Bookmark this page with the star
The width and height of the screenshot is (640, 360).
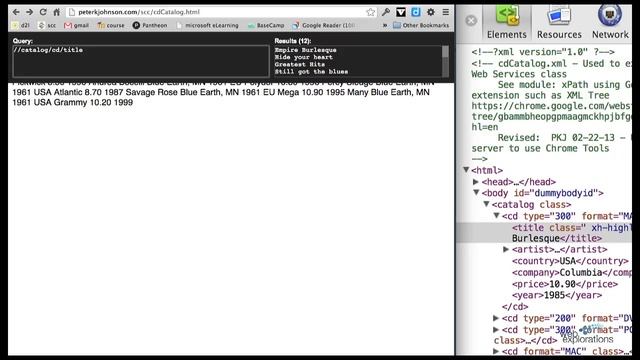pyautogui.click(x=371, y=12)
